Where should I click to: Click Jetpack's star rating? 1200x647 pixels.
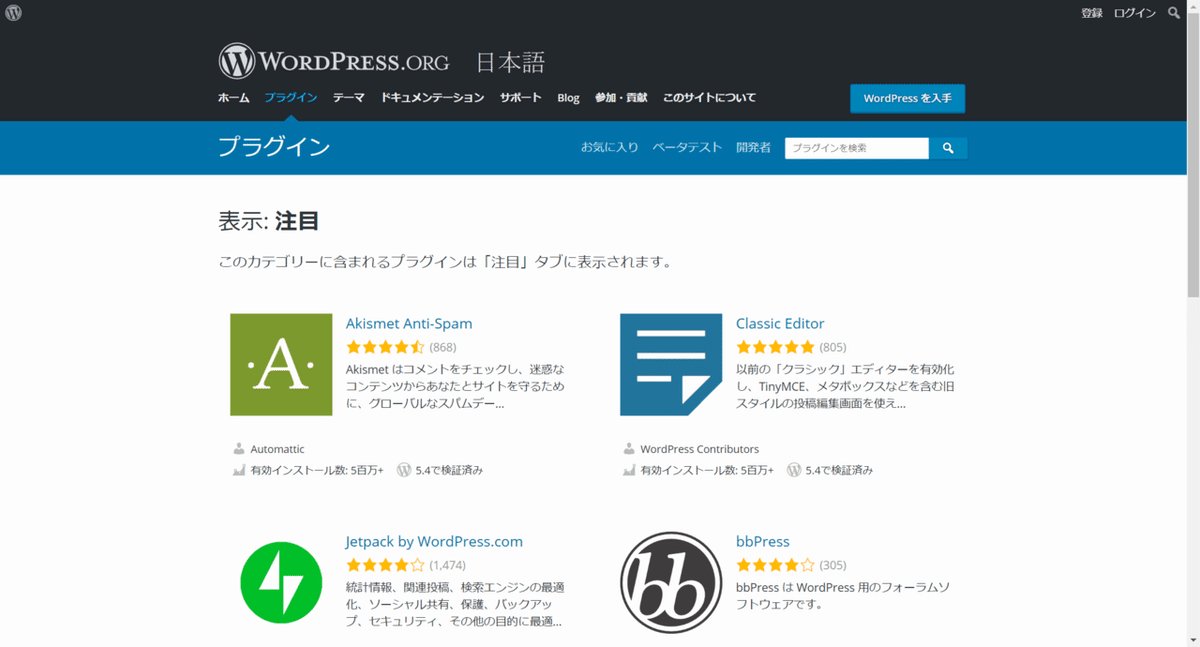click(385, 565)
